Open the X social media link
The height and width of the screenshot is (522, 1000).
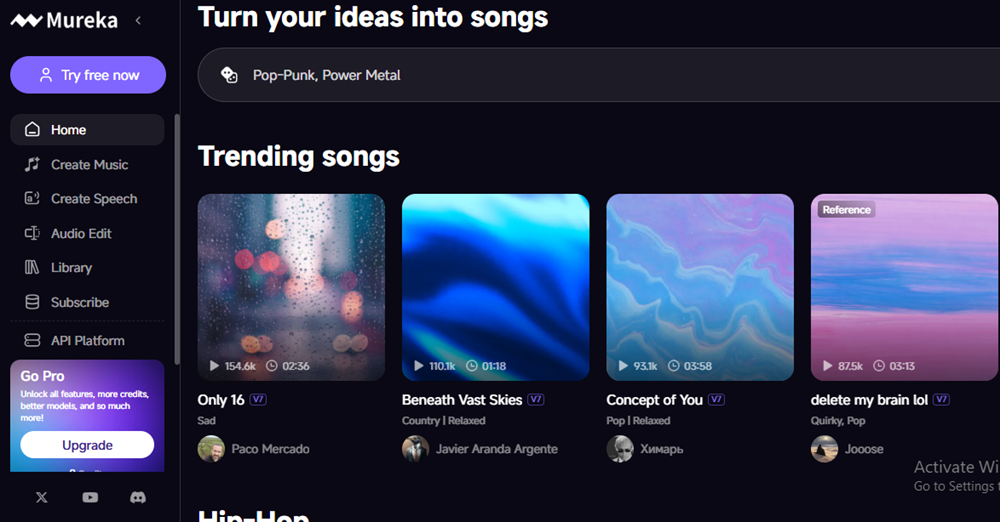click(x=41, y=497)
